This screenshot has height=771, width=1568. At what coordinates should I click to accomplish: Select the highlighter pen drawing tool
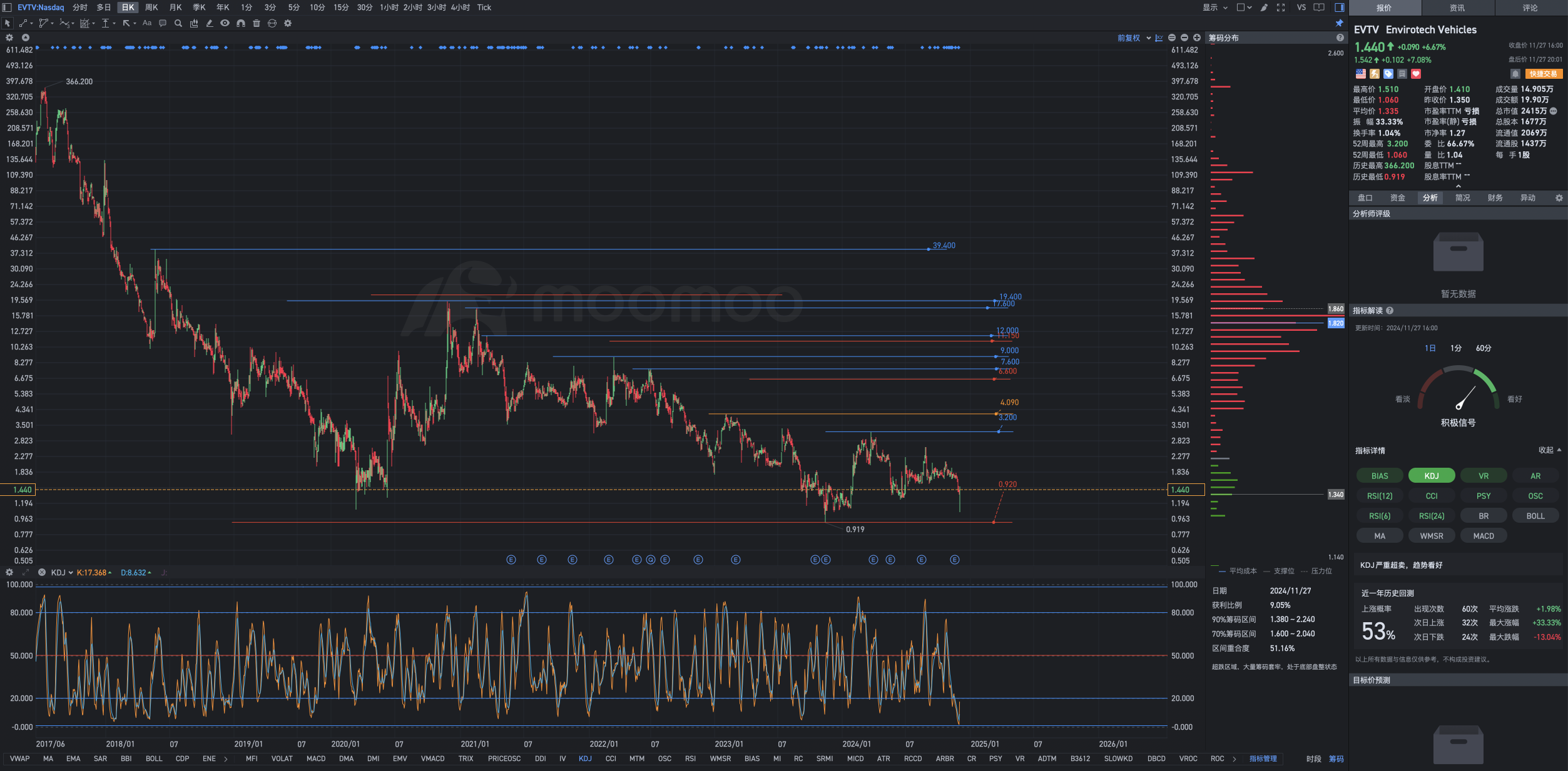(210, 23)
